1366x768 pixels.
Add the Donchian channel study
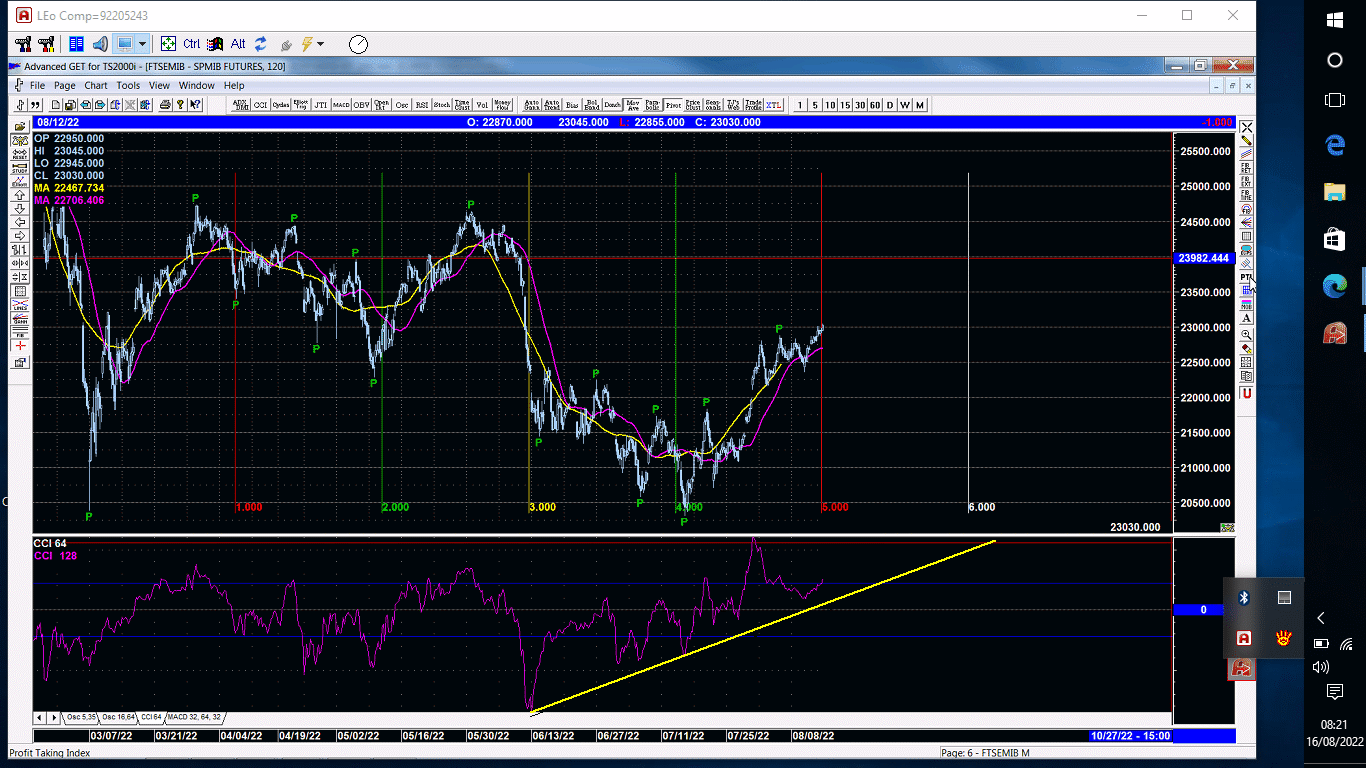(612, 104)
